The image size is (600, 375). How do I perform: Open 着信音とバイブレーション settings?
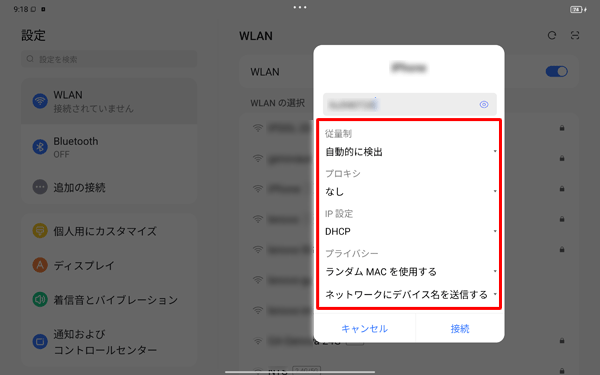[x=109, y=300]
